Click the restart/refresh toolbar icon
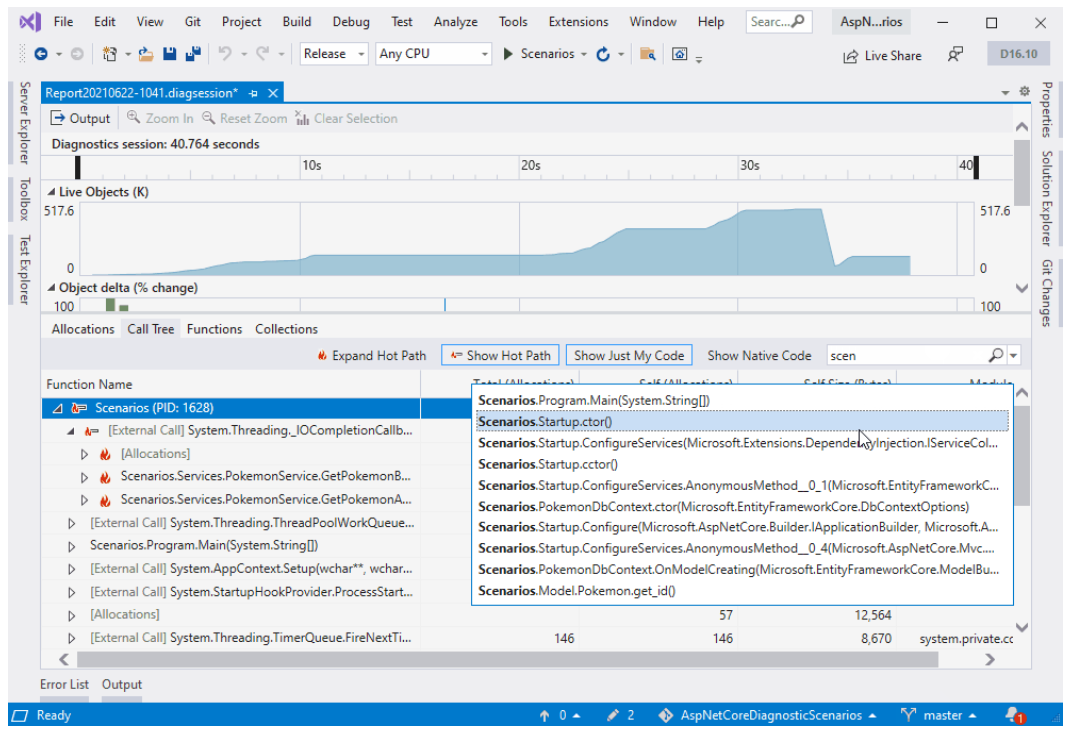 tap(603, 54)
